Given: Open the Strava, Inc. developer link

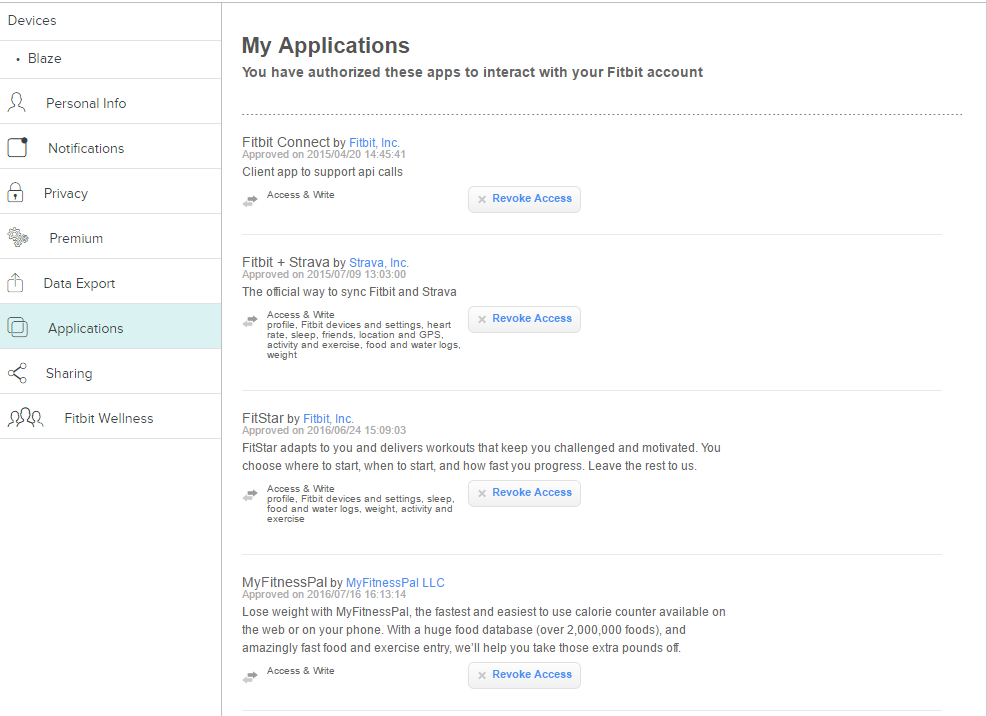Looking at the screenshot, I should (379, 263).
